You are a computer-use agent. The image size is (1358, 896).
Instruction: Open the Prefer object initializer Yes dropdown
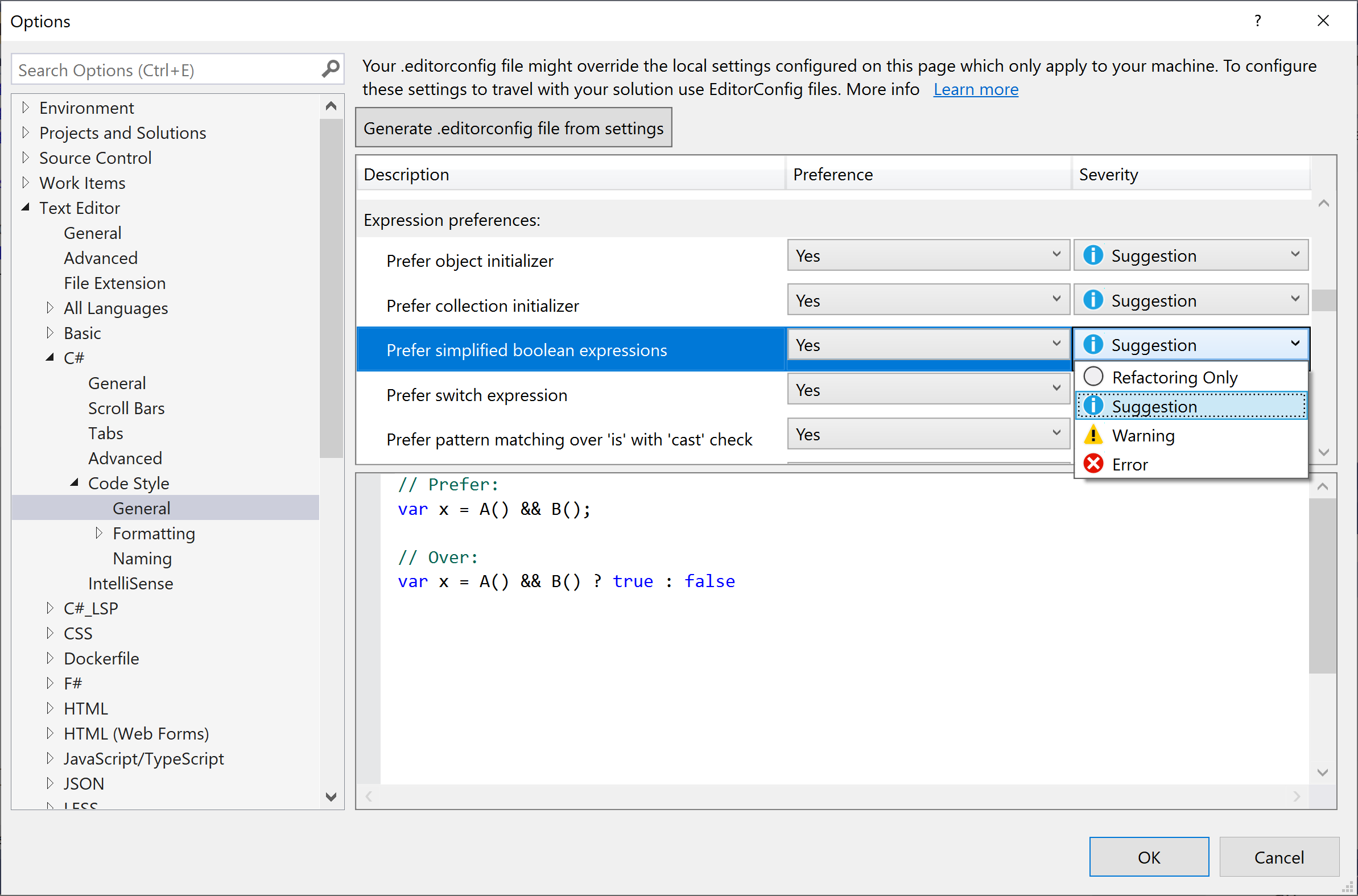[928, 255]
